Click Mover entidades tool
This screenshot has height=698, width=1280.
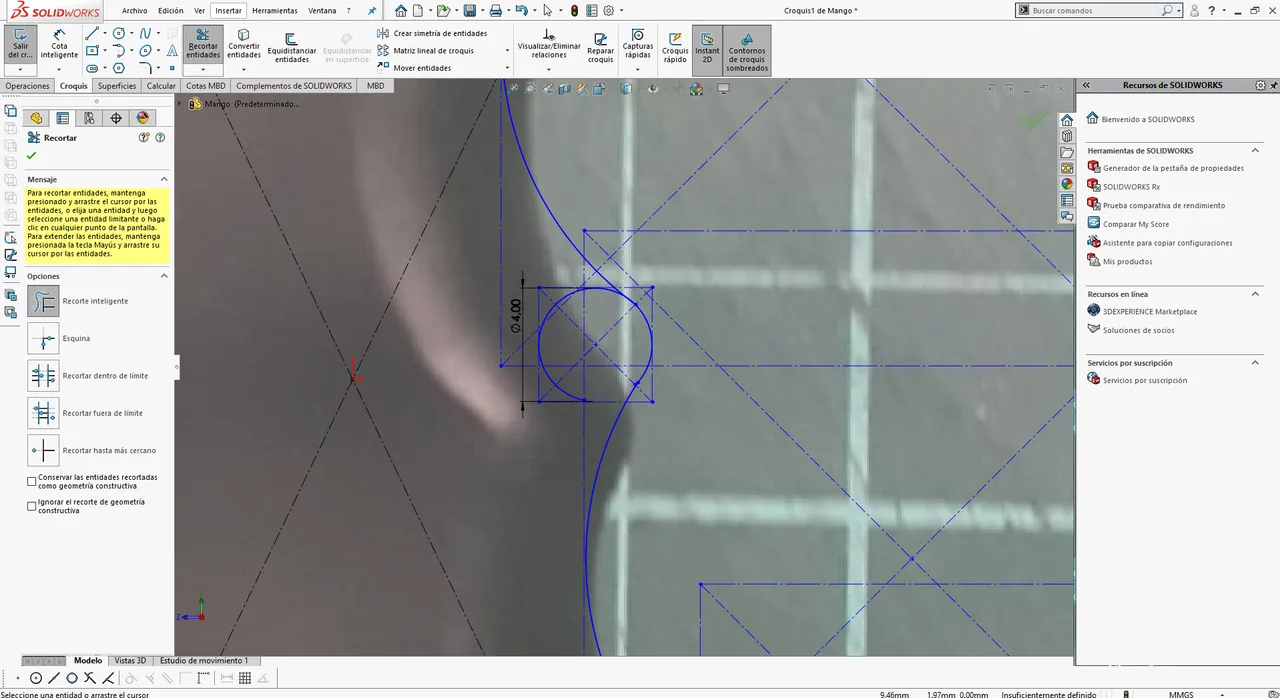click(x=414, y=68)
